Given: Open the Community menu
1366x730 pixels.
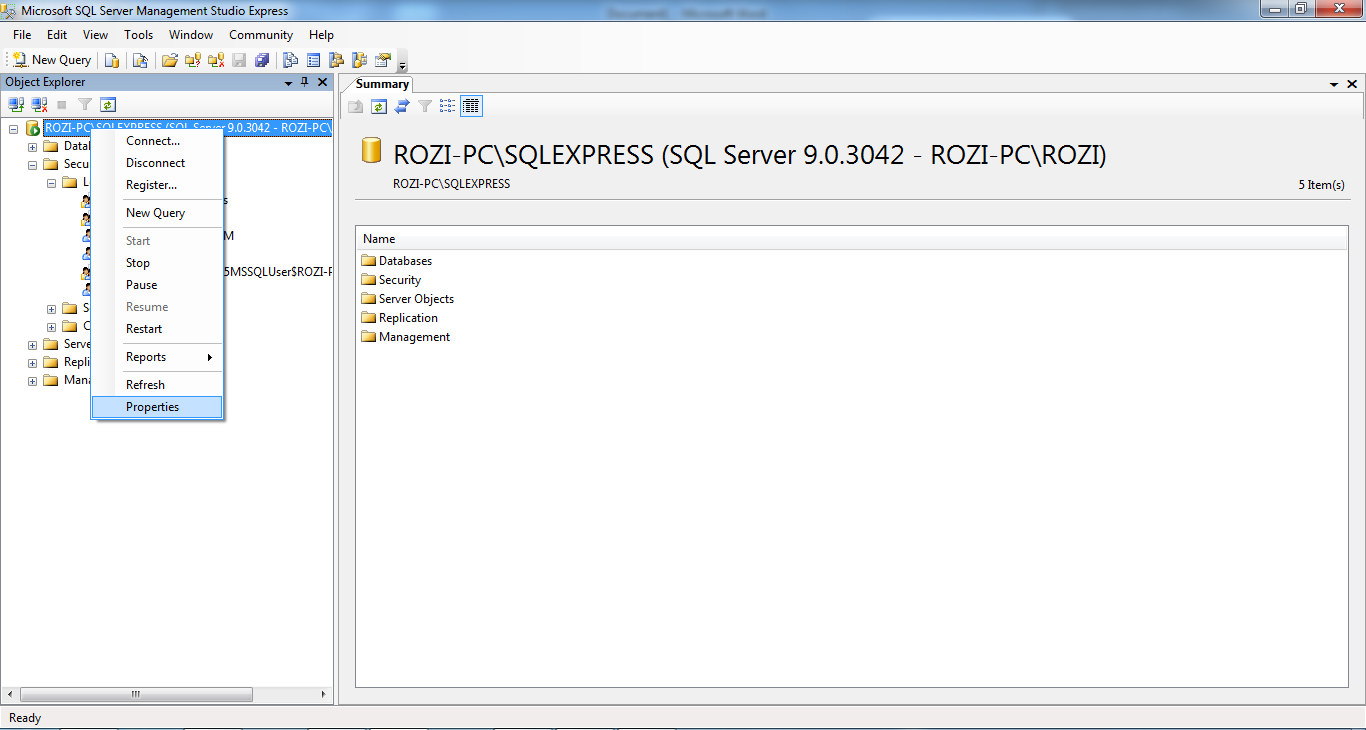Looking at the screenshot, I should pos(261,35).
